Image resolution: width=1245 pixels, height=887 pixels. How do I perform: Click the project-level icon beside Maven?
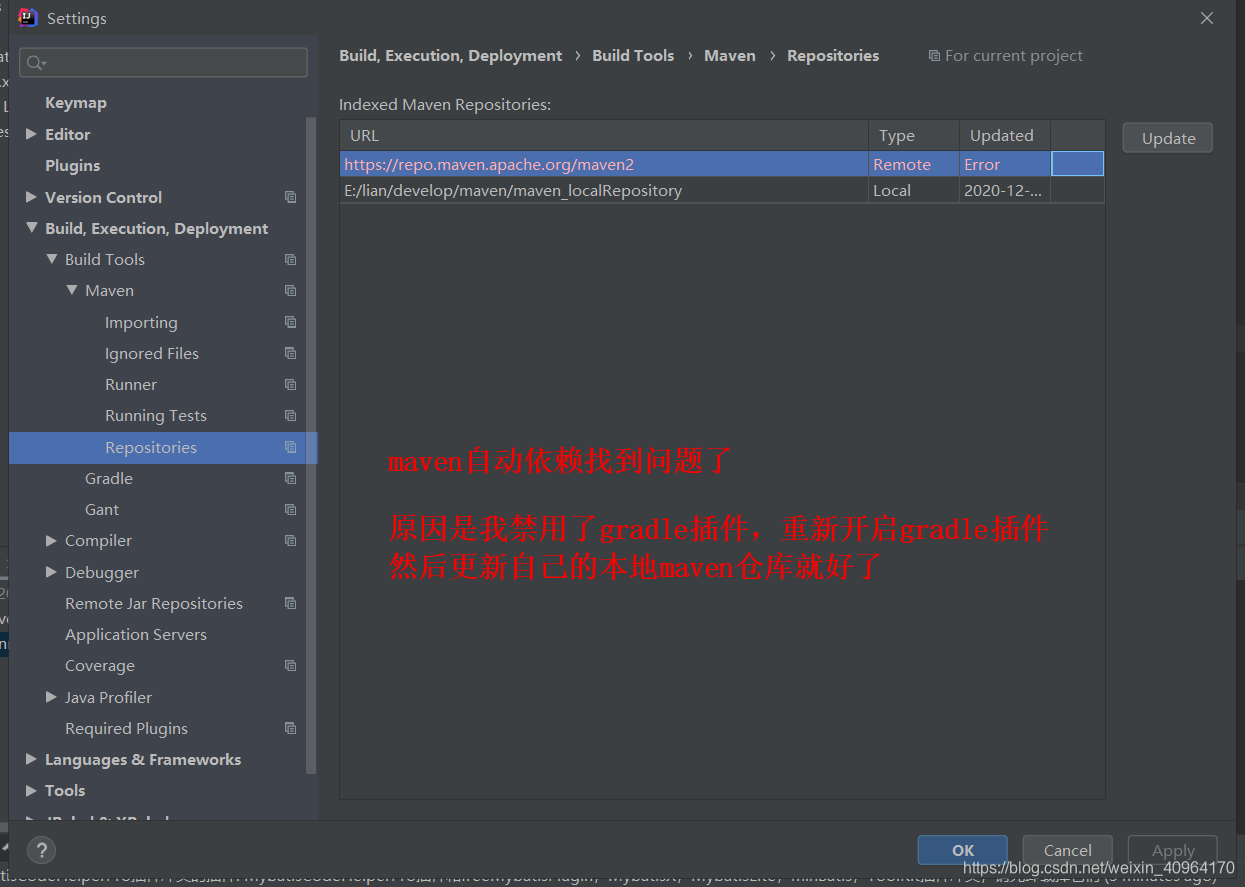tap(290, 290)
